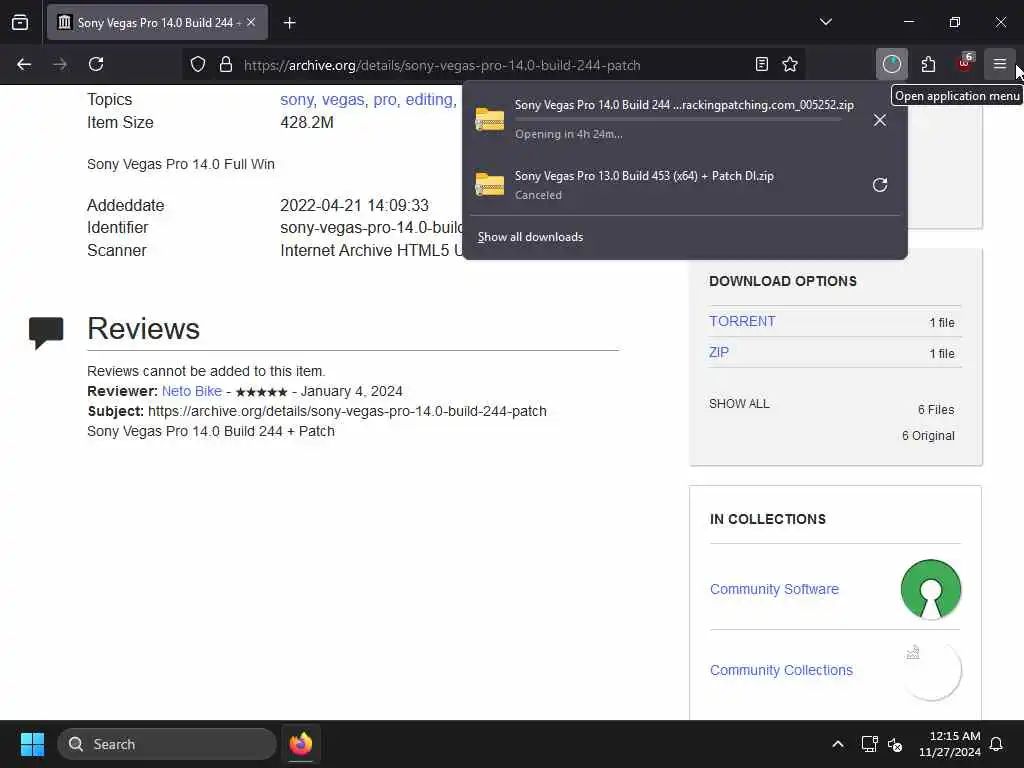The height and width of the screenshot is (768, 1024).
Task: Open Community Software collection link
Action: 774,589
